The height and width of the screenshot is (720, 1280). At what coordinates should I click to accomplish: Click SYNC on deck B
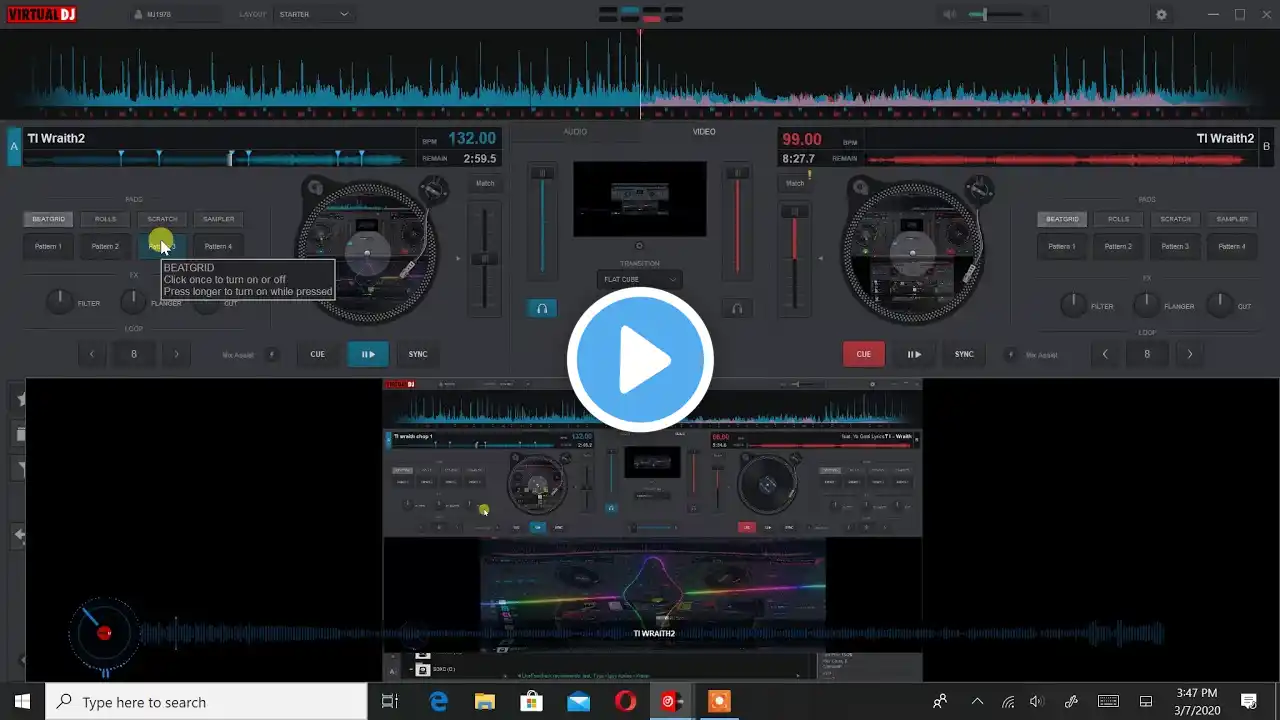coord(964,354)
